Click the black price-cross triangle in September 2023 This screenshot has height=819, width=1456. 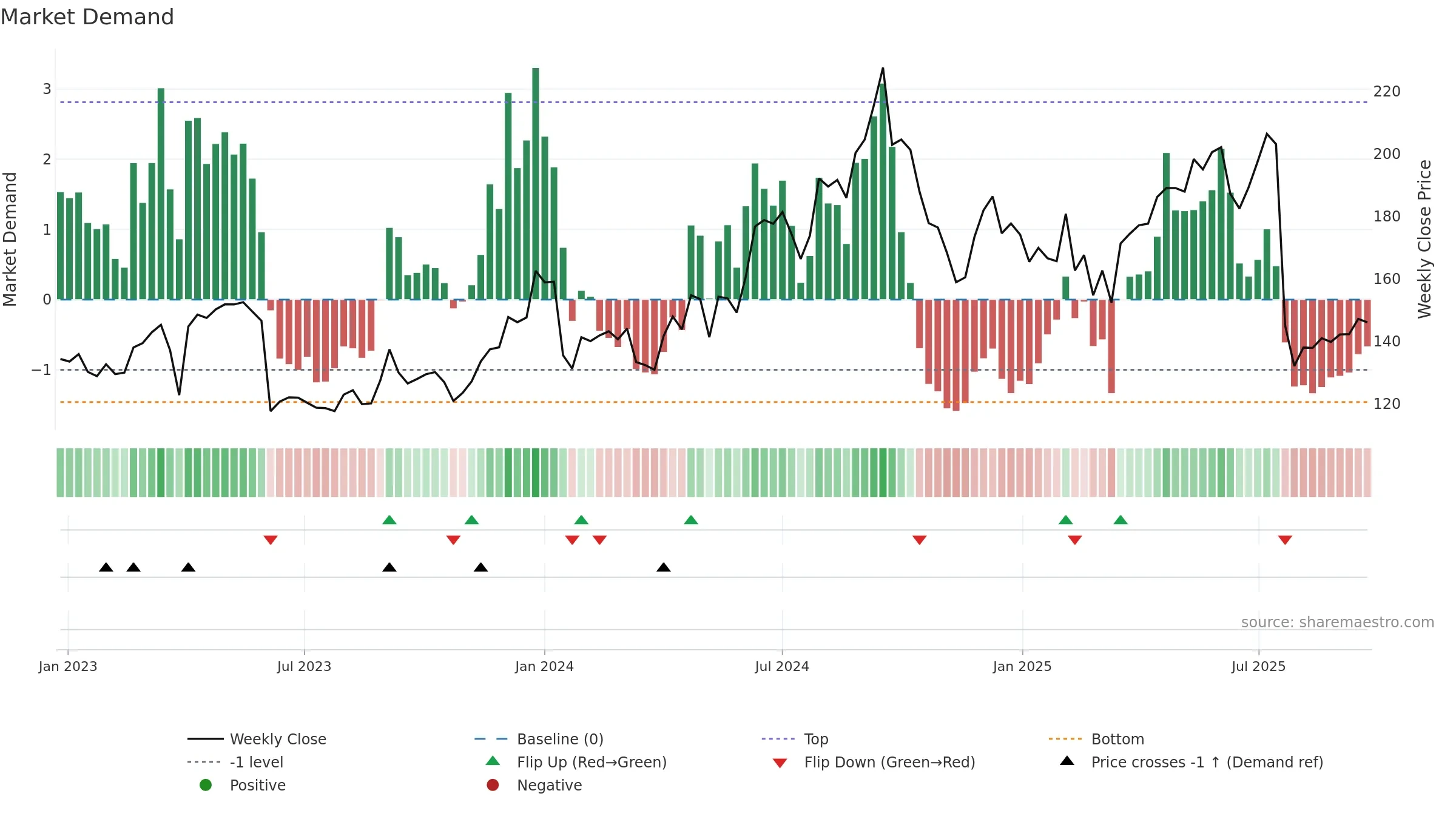point(389,567)
